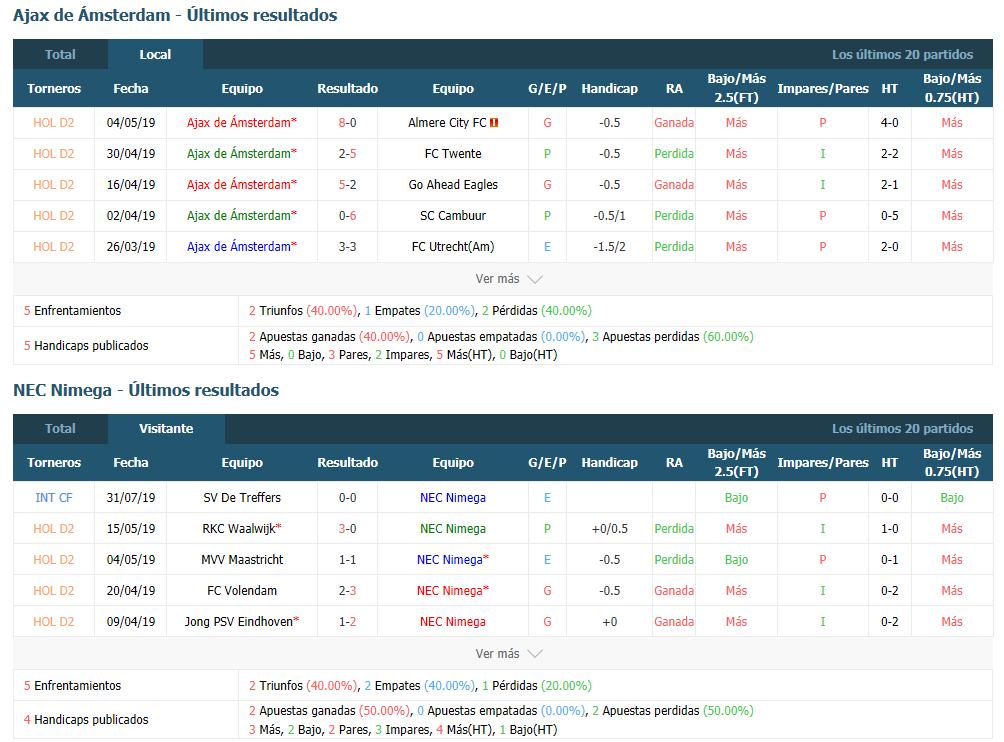The image size is (1004, 742).
Task: Click the -0.5/1 handicap value
Action: click(610, 216)
